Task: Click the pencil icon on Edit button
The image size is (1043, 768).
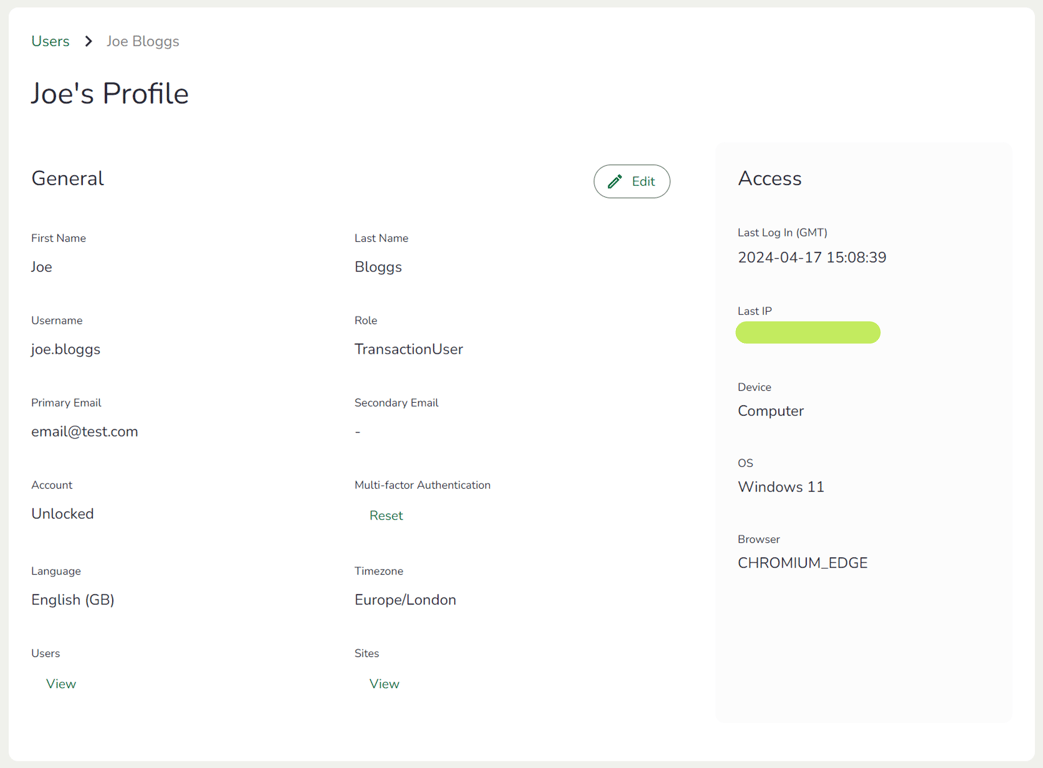Action: [x=615, y=181]
